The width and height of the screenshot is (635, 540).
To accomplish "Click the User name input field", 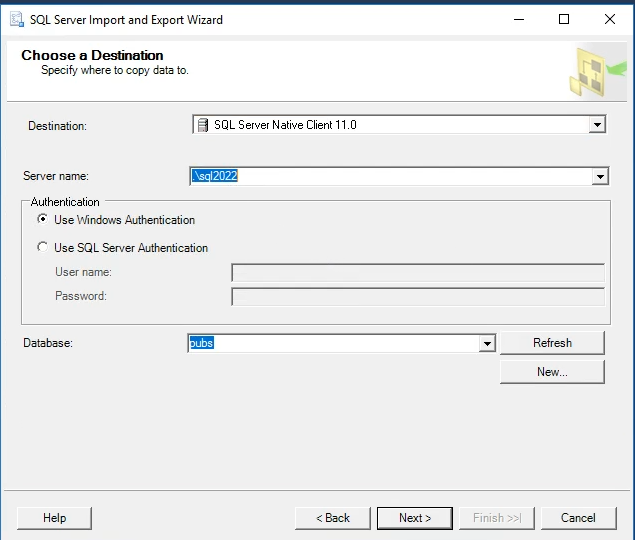I will [x=418, y=273].
